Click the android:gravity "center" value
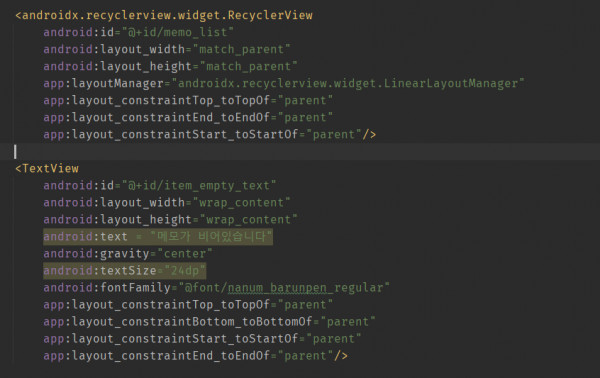This screenshot has width=600, height=378. click(x=184, y=254)
